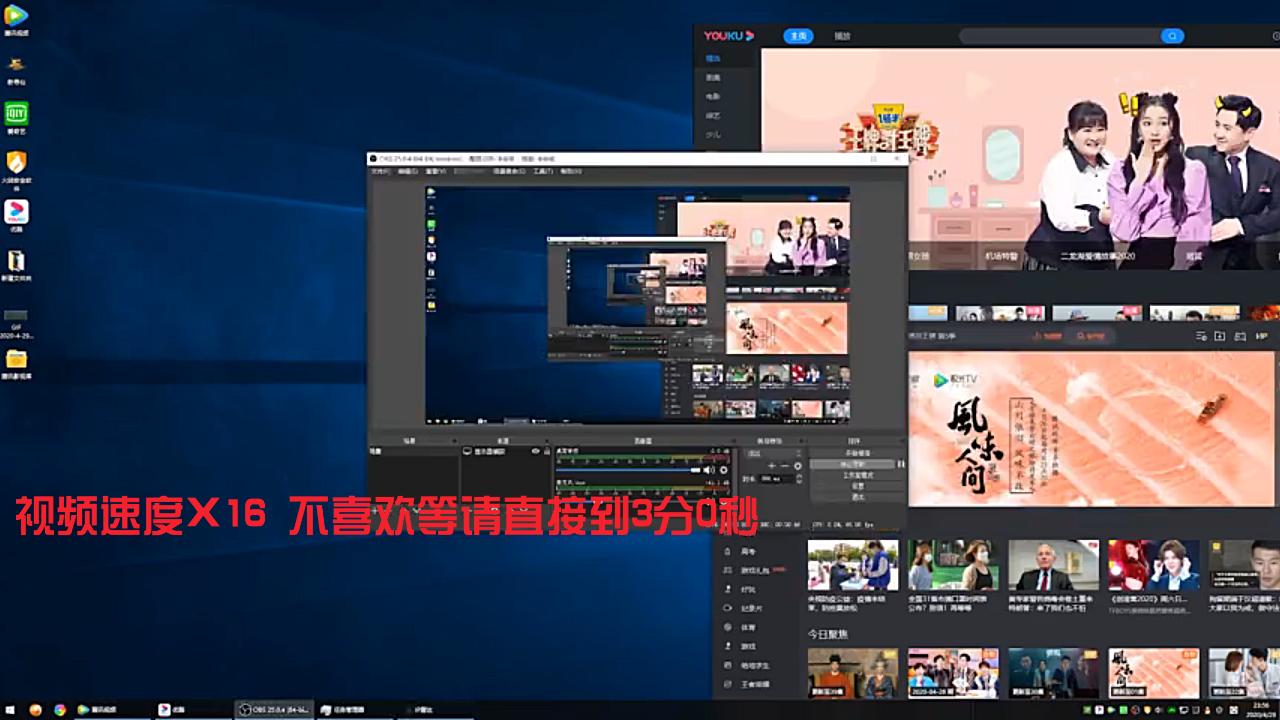Switch to the 主页 tab in Youku
This screenshot has height=720, width=1280.
[798, 36]
